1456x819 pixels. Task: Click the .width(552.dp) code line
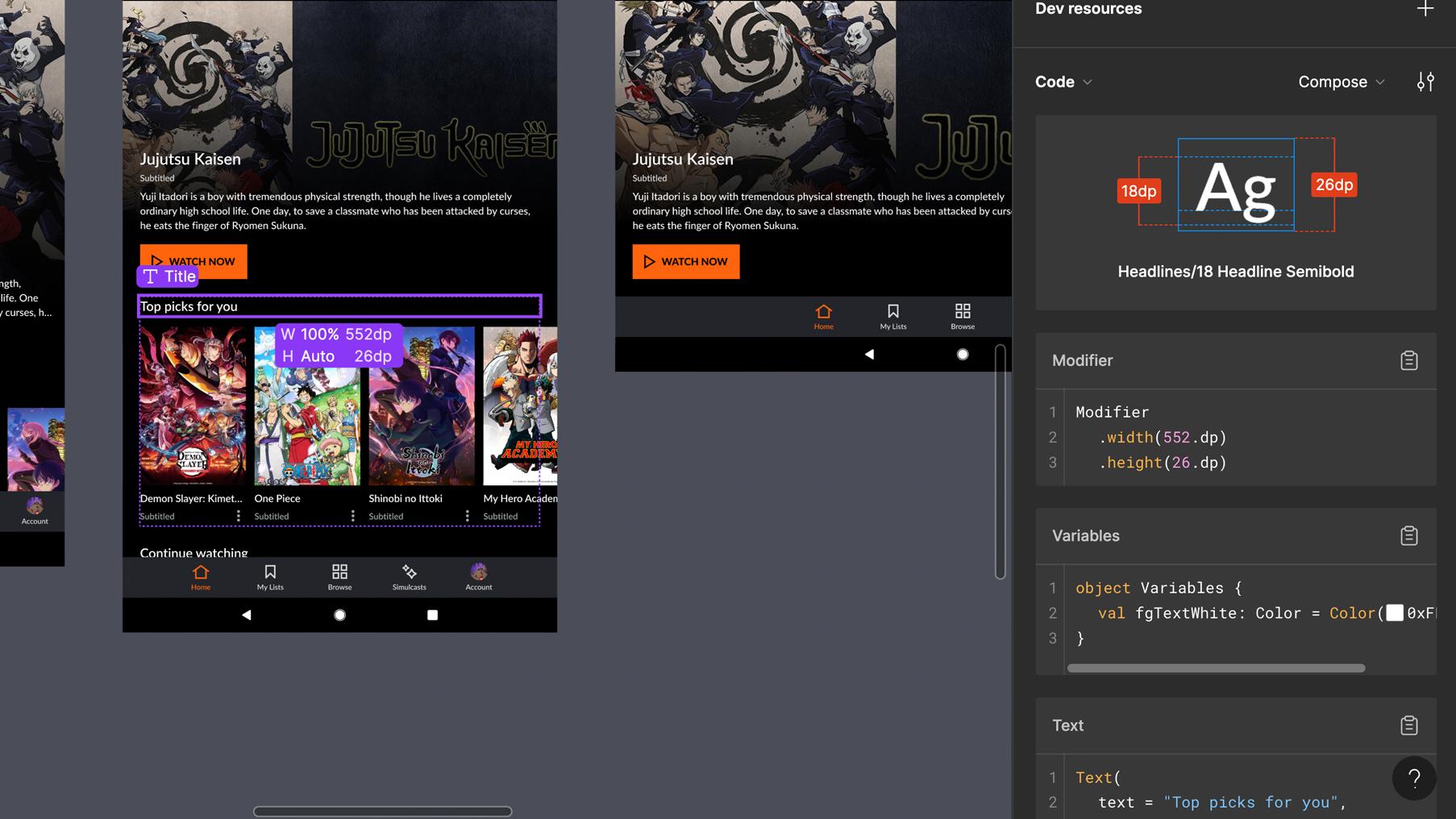[x=1162, y=437]
